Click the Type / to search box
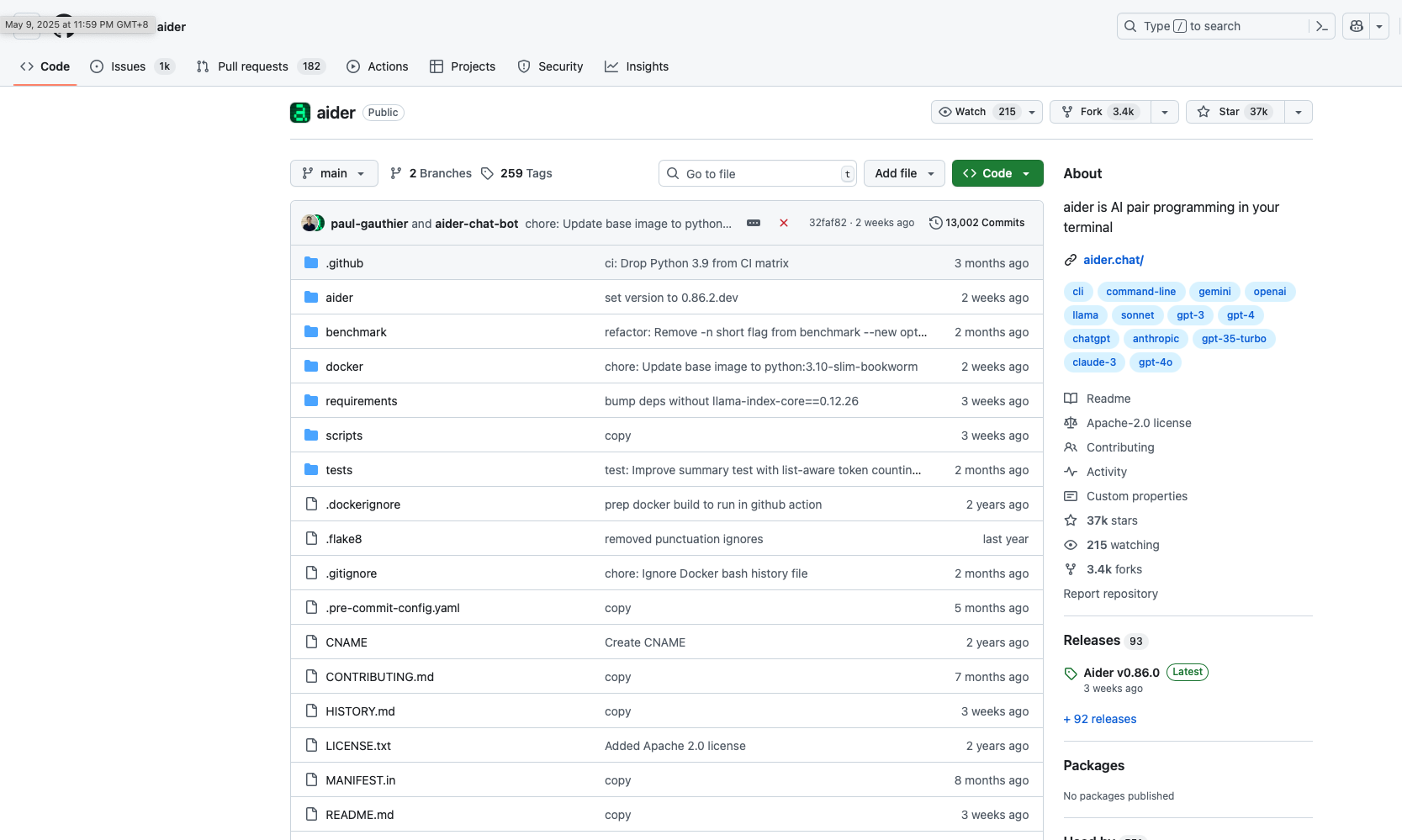The image size is (1402, 840). [1225, 26]
